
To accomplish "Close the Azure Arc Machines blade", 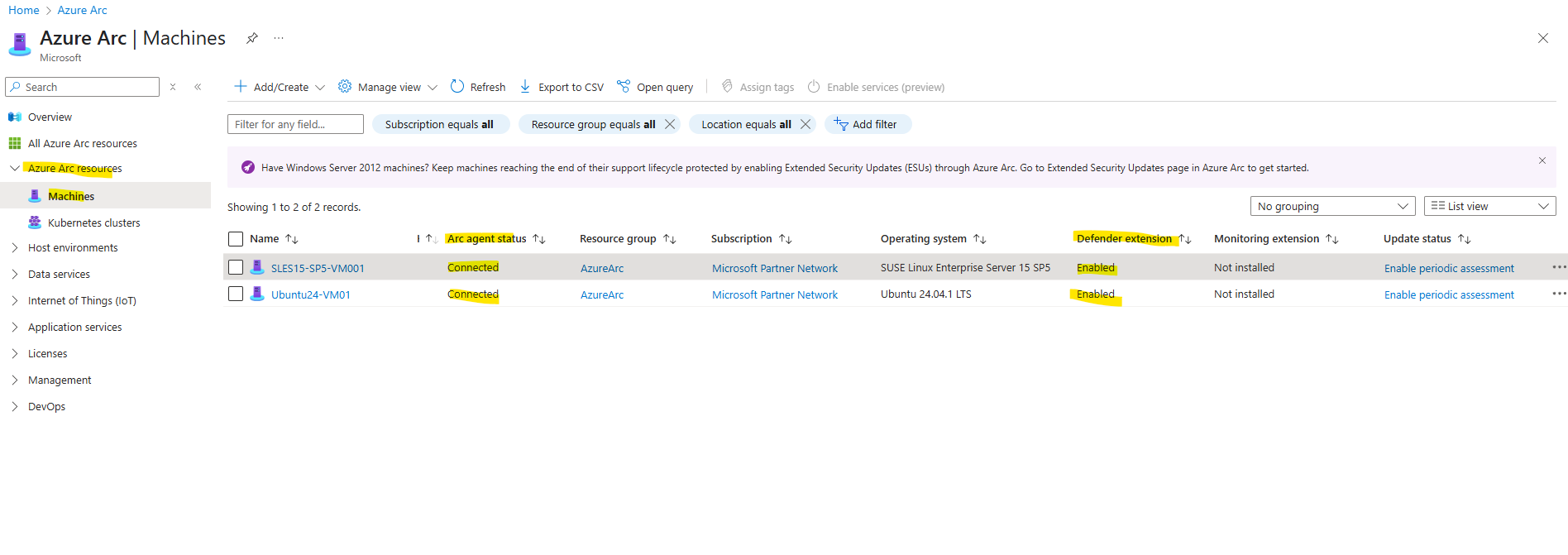I will pos(1542,38).
